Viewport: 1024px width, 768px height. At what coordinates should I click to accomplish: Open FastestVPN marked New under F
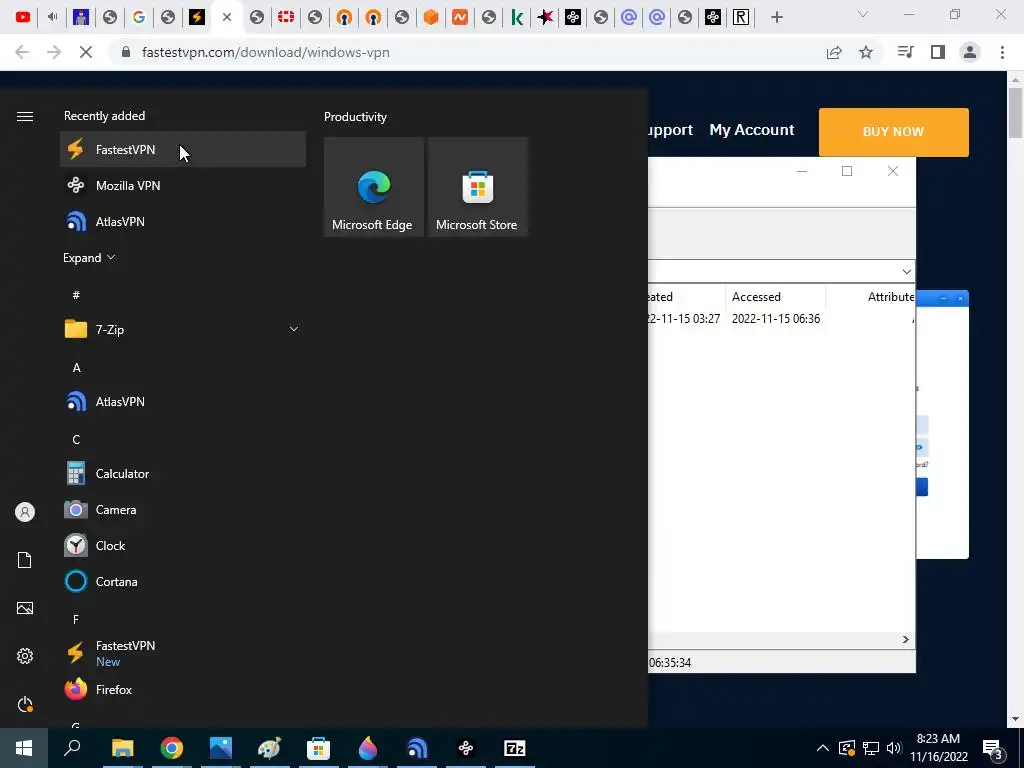(183, 653)
